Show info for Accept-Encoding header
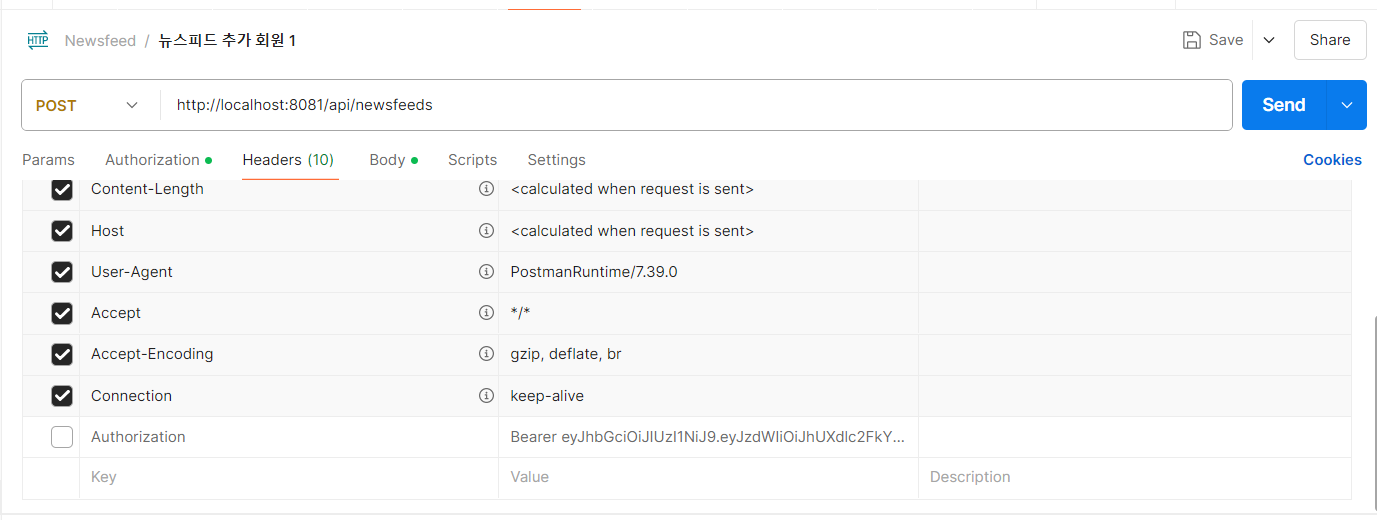This screenshot has width=1377, height=520. click(x=486, y=354)
